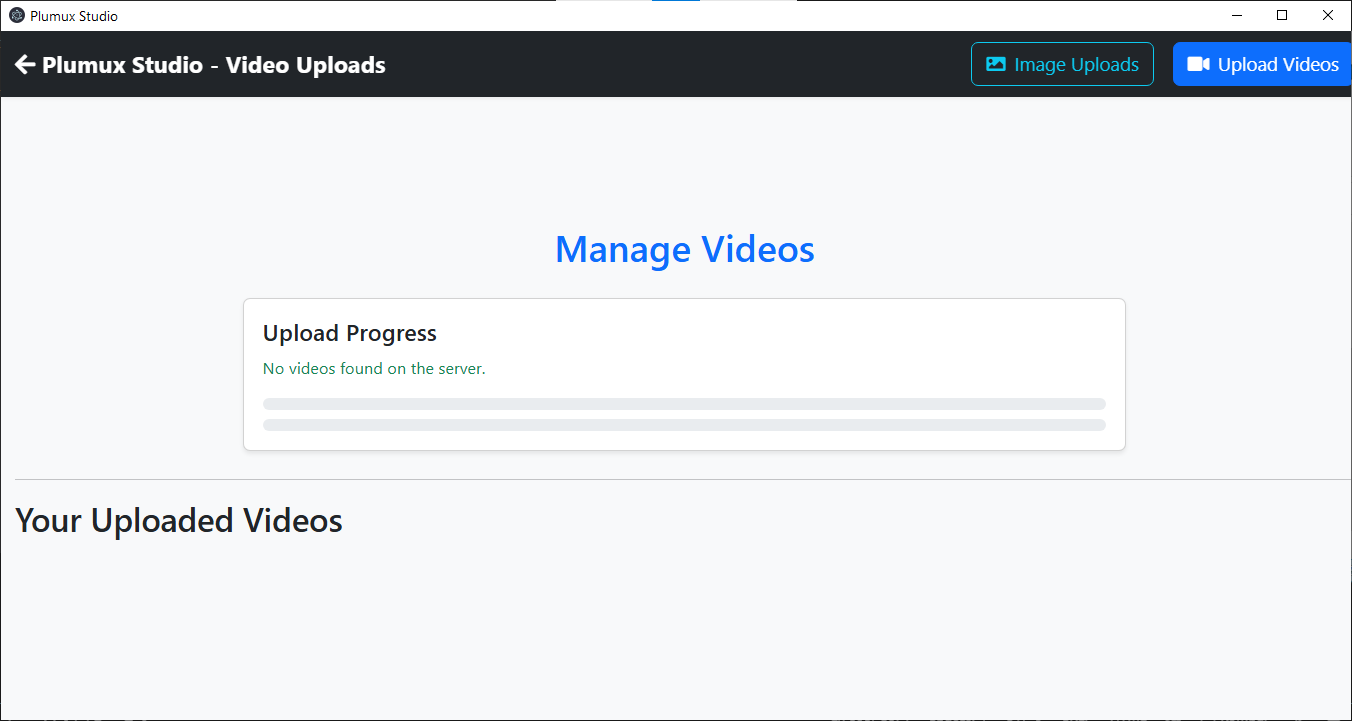This screenshot has height=721, width=1352.
Task: Open Image Uploads
Action: (1062, 64)
